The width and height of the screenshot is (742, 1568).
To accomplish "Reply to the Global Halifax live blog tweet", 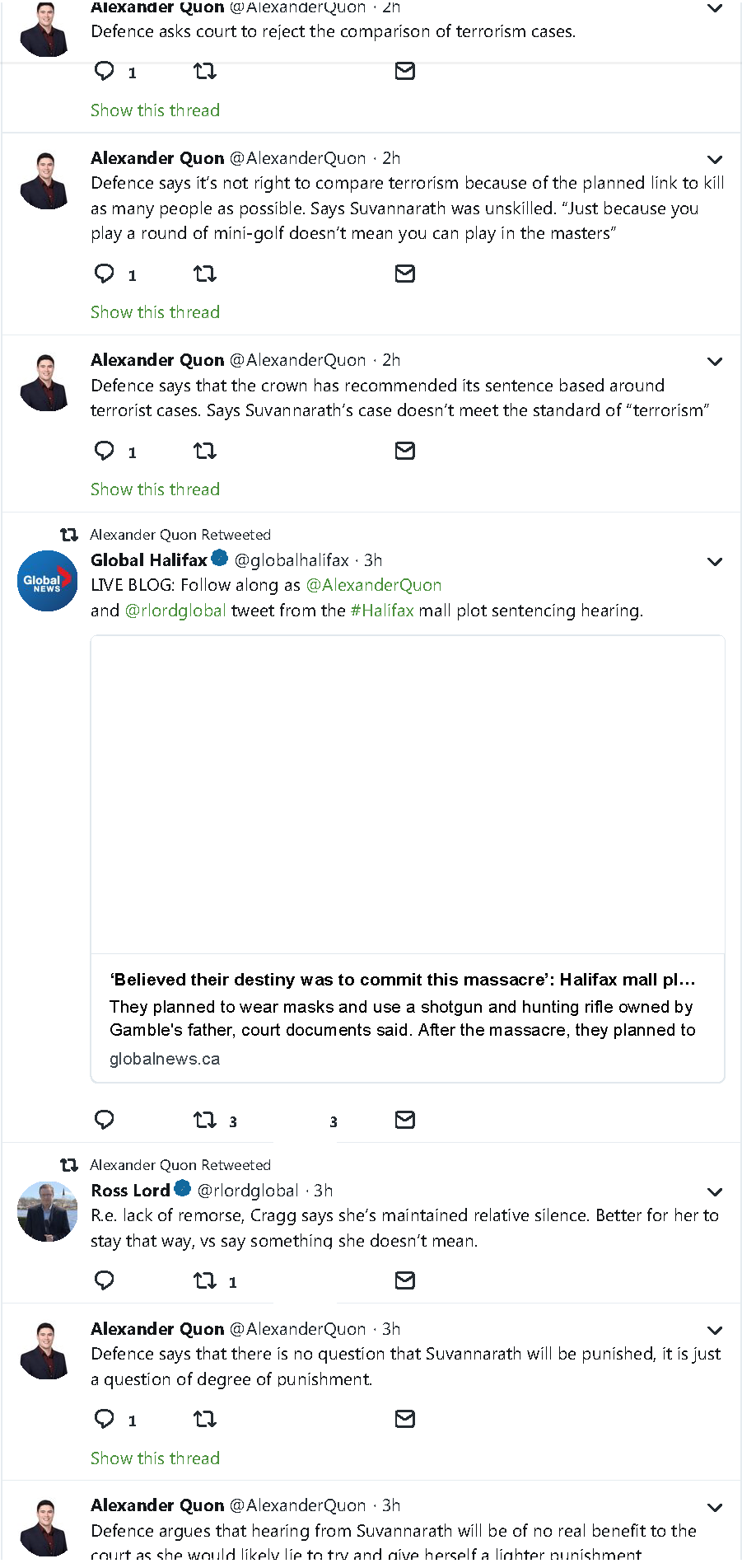I will tap(105, 1120).
